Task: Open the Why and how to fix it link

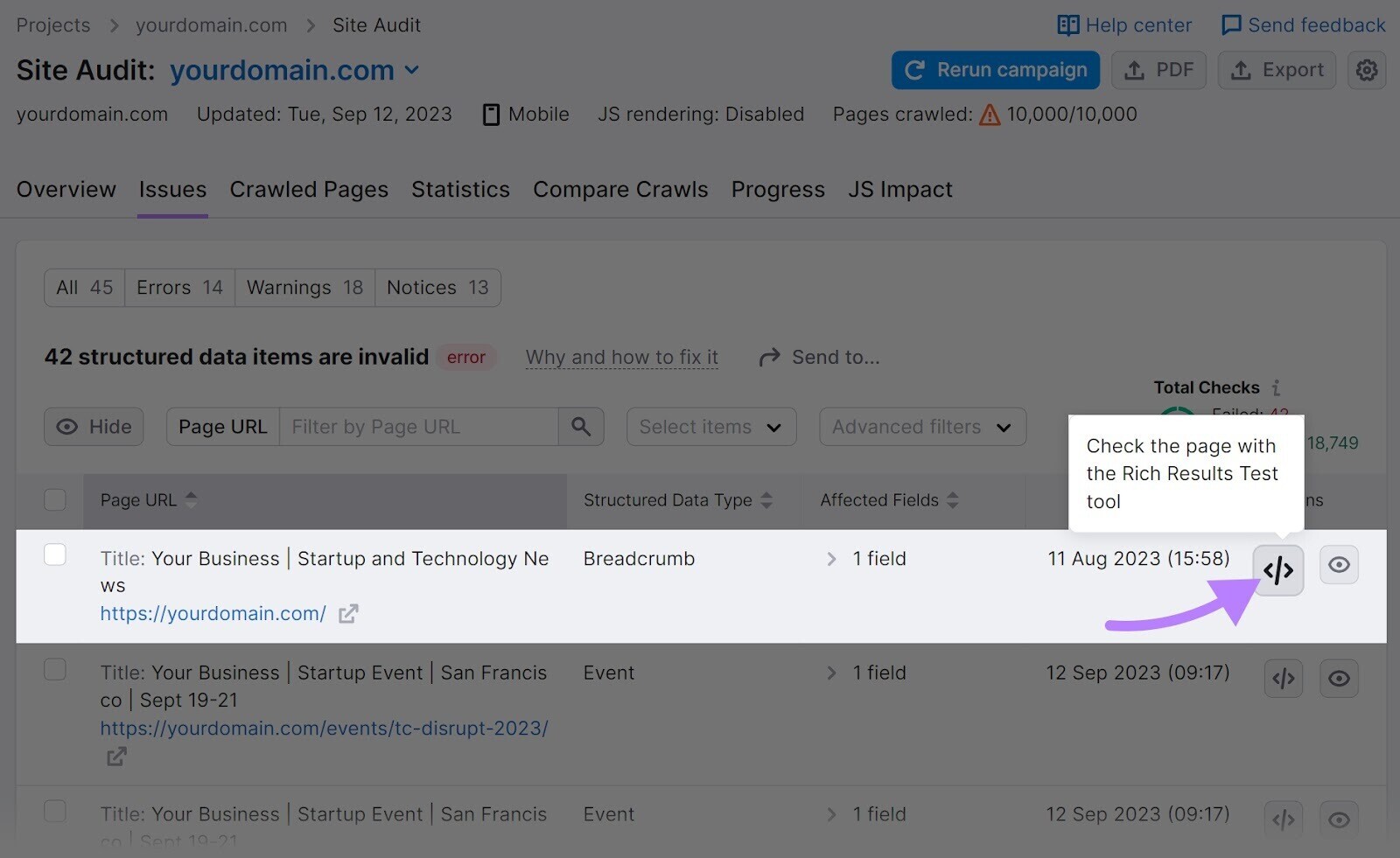Action: [621, 357]
